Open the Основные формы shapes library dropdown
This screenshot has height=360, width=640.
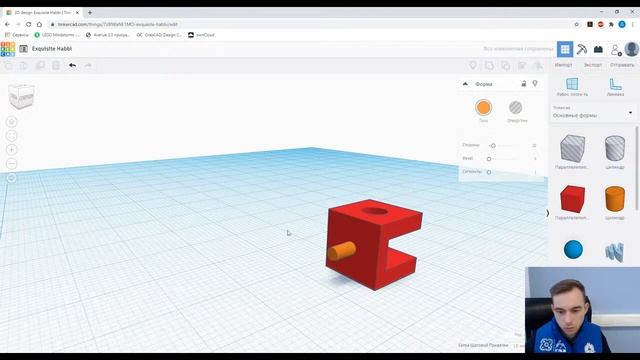[x=593, y=112]
